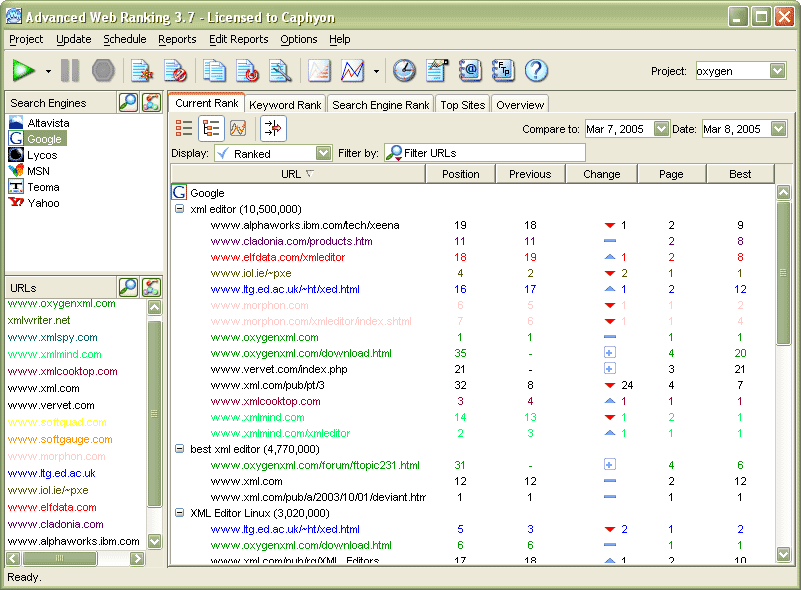Click the Google logo icon in results tree
This screenshot has width=801, height=590.
pyautogui.click(x=179, y=193)
